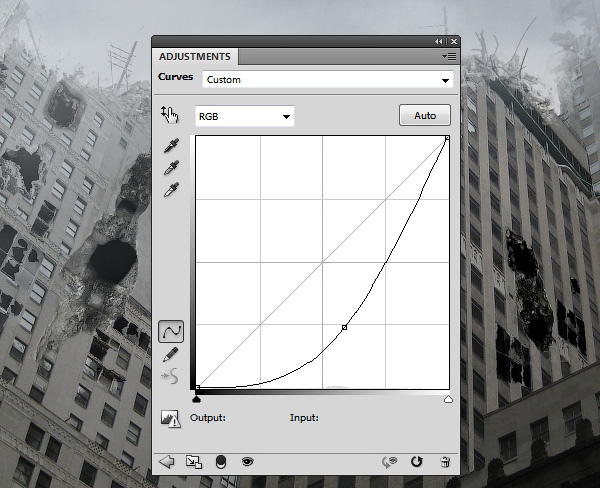The height and width of the screenshot is (488, 600).
Task: Select the edit points curve tool
Action: (171, 330)
